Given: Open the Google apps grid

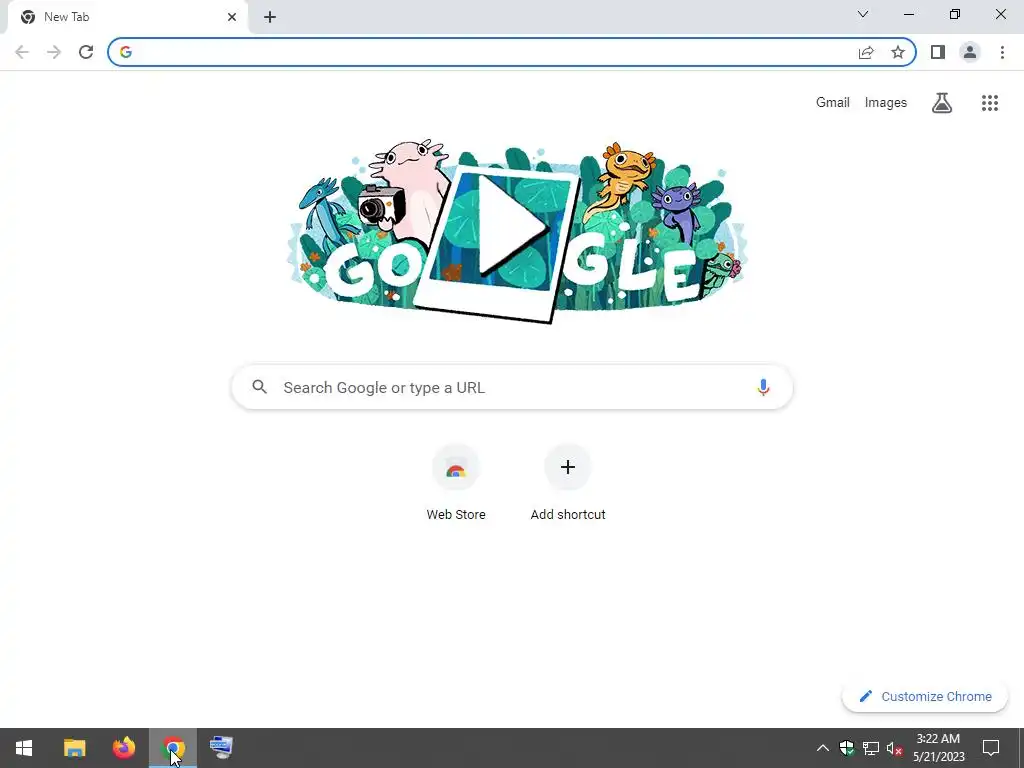Looking at the screenshot, I should pyautogui.click(x=990, y=103).
